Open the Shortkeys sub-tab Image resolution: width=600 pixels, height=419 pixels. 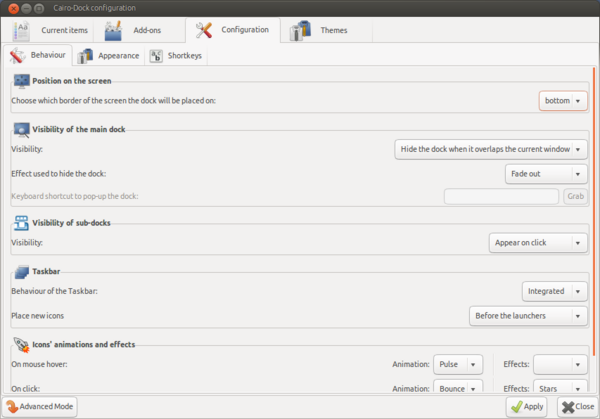coord(176,56)
